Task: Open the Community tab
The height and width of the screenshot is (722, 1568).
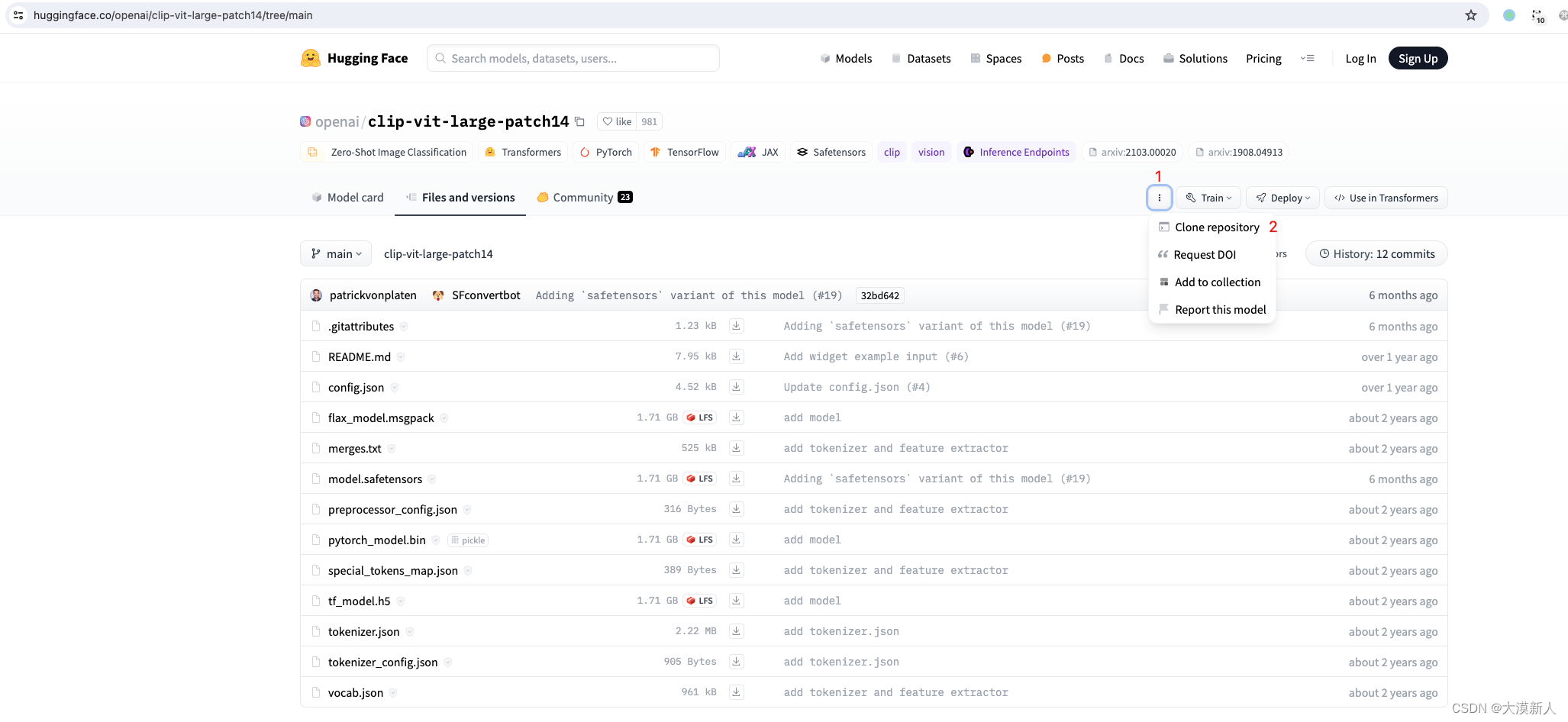Action: tap(585, 198)
